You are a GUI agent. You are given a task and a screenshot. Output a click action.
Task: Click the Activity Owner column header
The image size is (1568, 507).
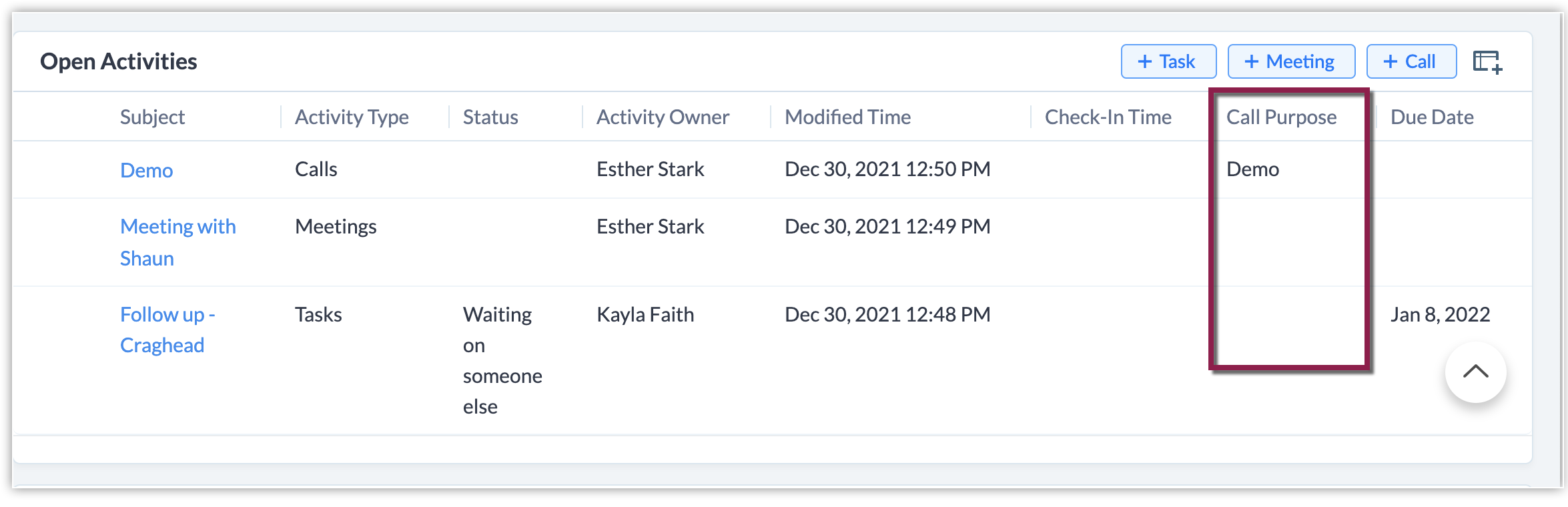(663, 117)
